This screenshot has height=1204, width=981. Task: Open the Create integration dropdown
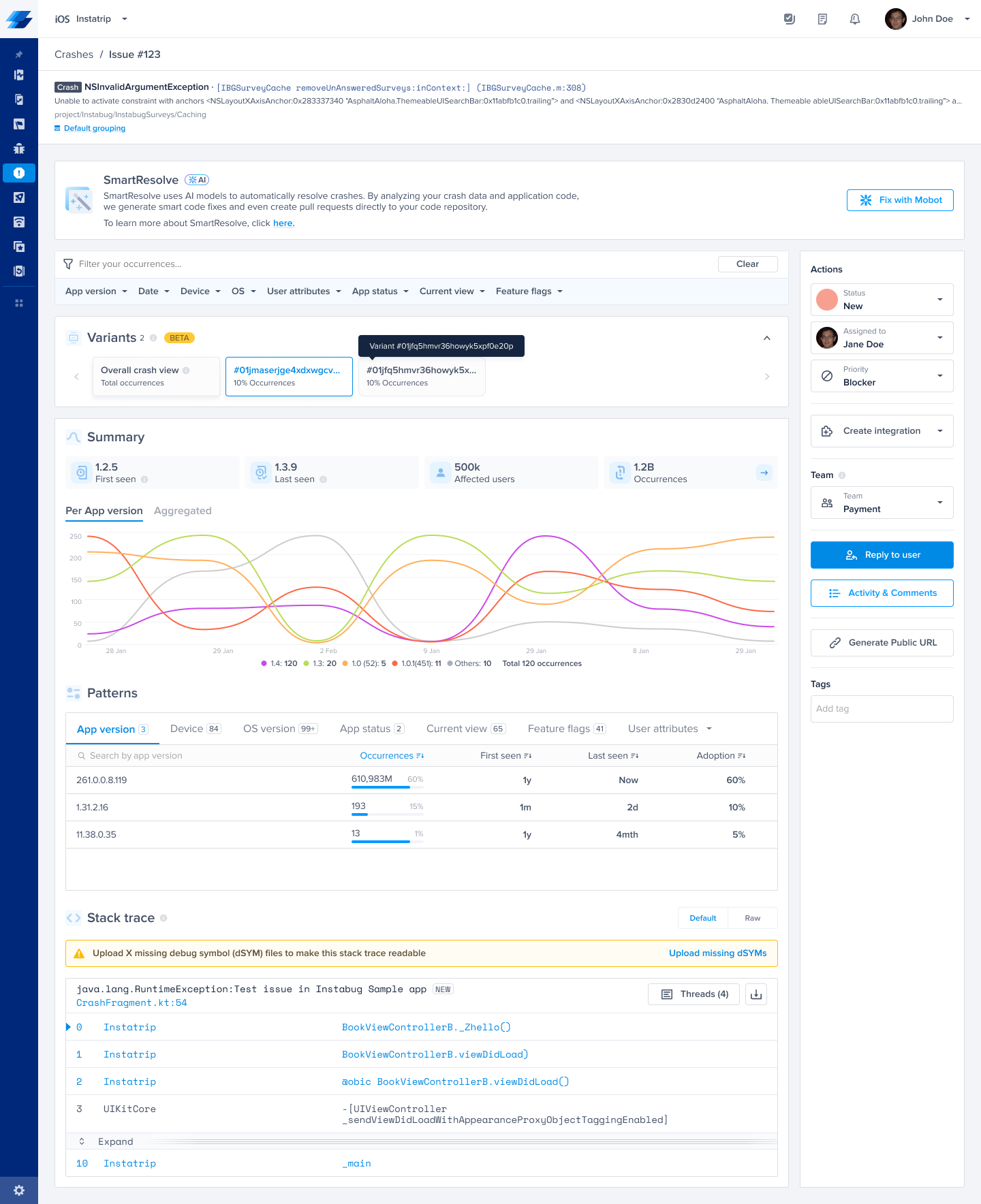click(x=882, y=431)
